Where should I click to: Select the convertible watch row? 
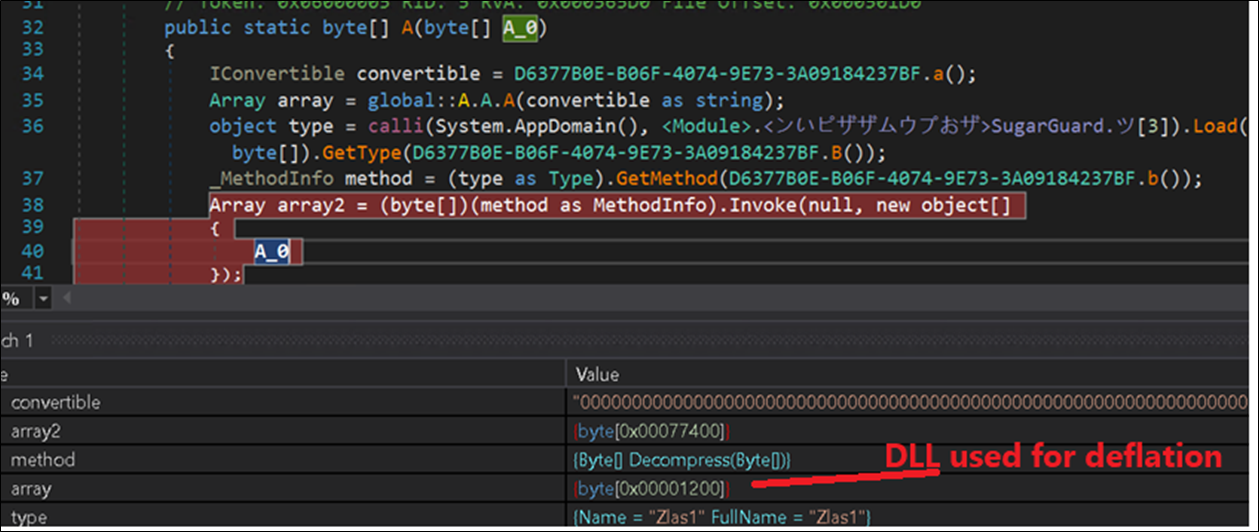pyautogui.click(x=55, y=402)
